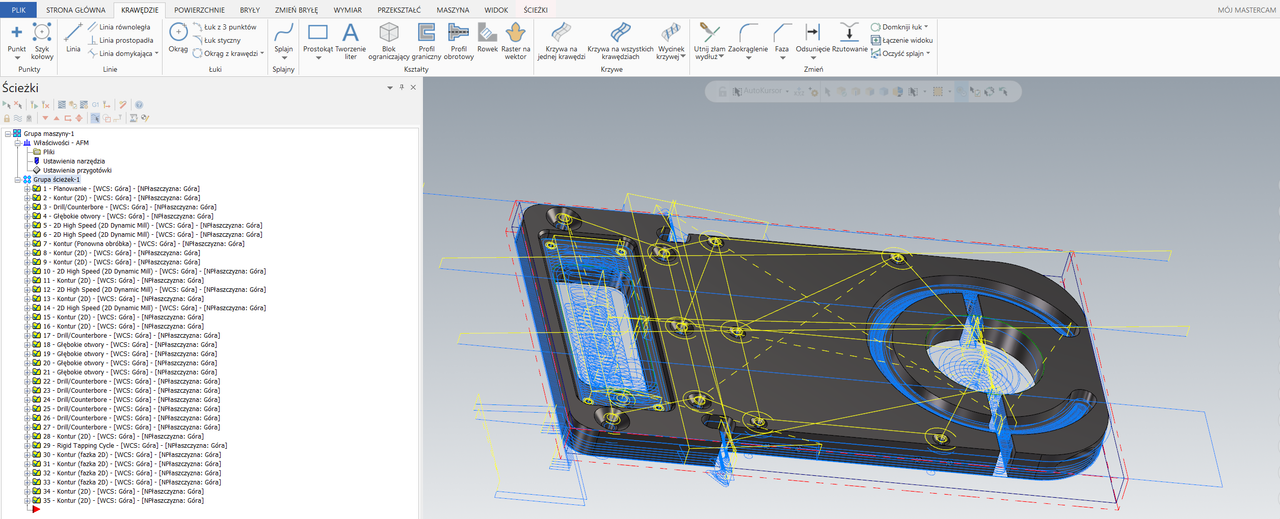Viewport: 1280px width, 519px height.
Task: Collapse Właściwości - AFM node
Action: [x=16, y=143]
